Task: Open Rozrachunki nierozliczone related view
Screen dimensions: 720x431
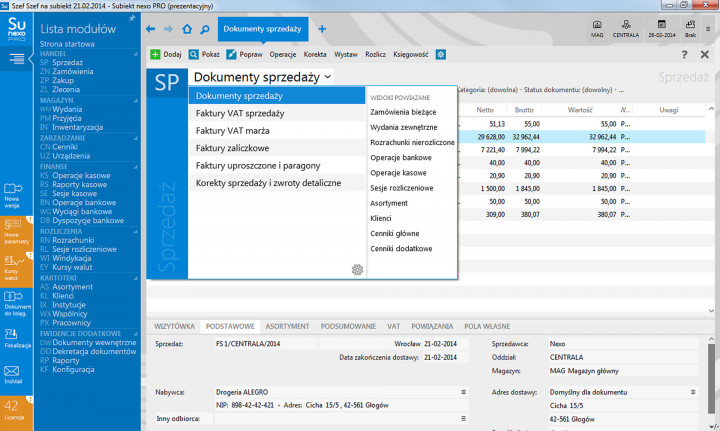Action: (411, 142)
